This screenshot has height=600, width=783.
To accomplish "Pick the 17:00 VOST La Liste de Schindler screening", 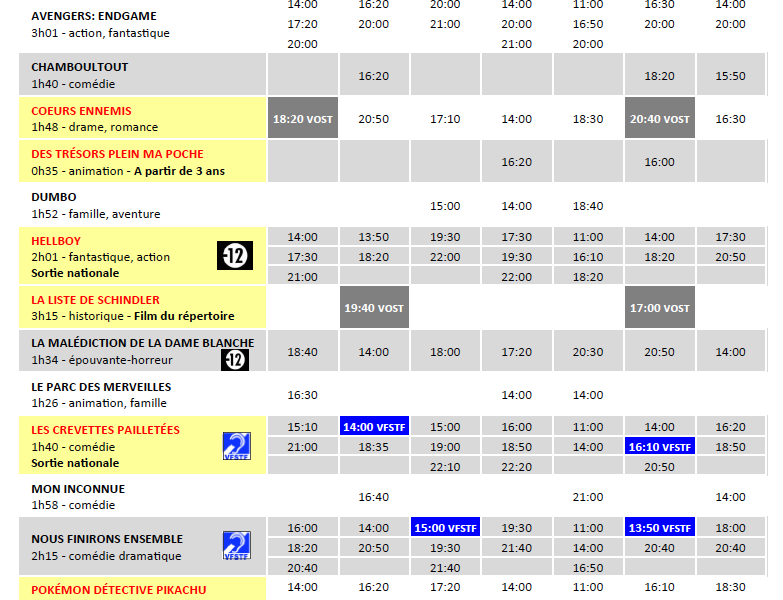I will [x=660, y=308].
